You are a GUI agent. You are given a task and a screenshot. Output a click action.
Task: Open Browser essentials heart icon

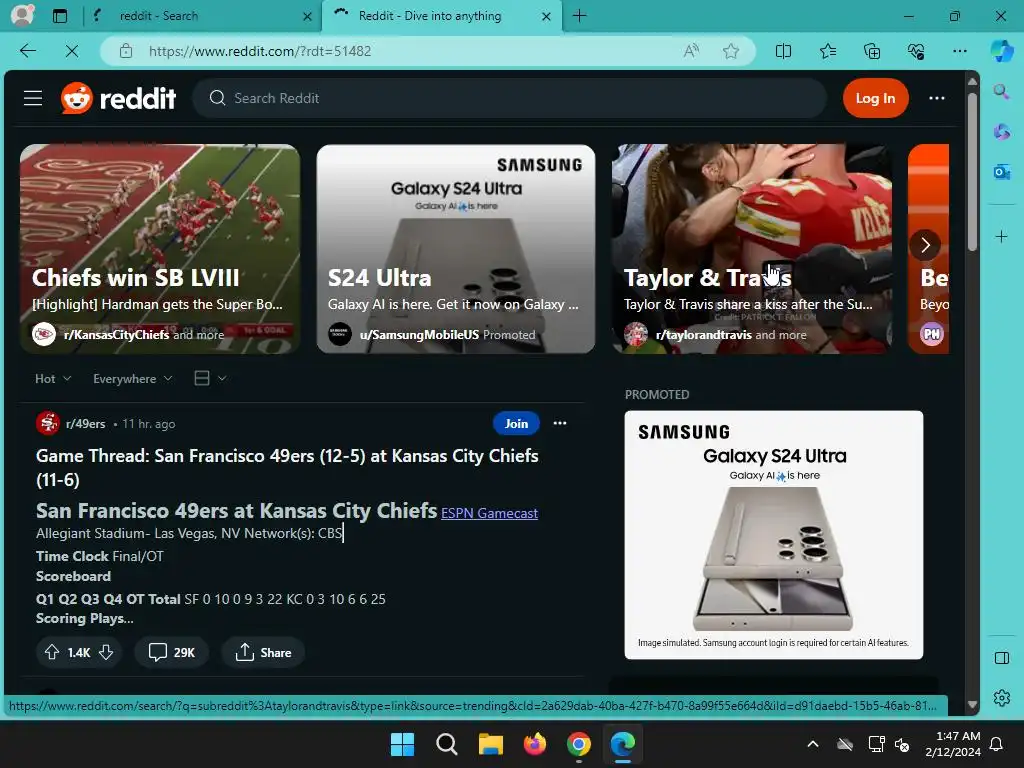(916, 51)
